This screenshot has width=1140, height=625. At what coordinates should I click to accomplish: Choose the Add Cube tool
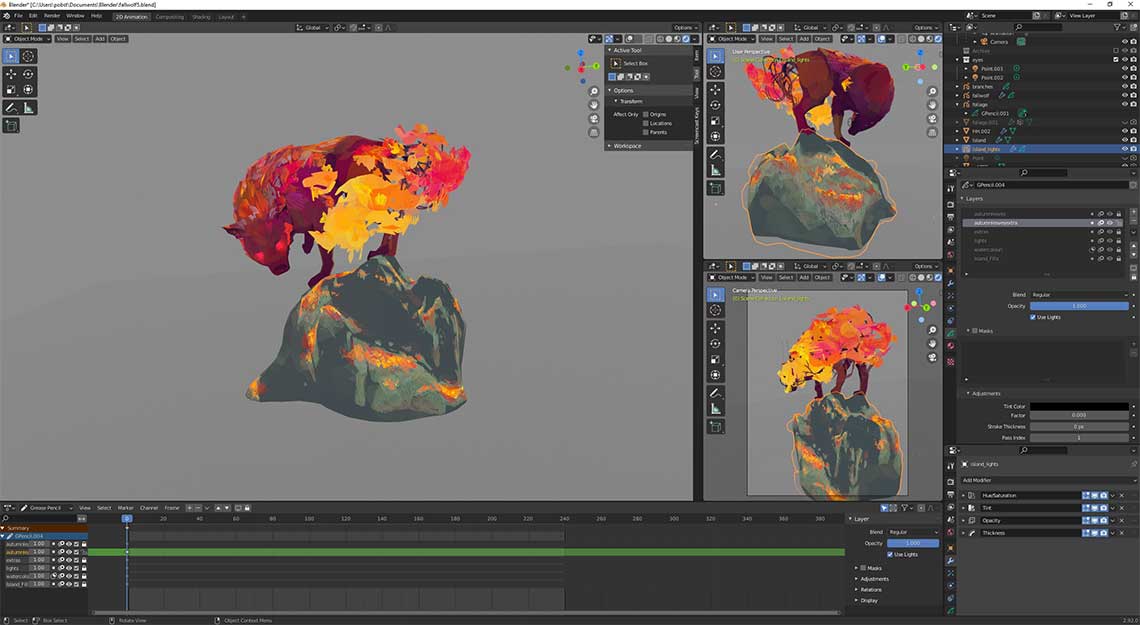11,126
